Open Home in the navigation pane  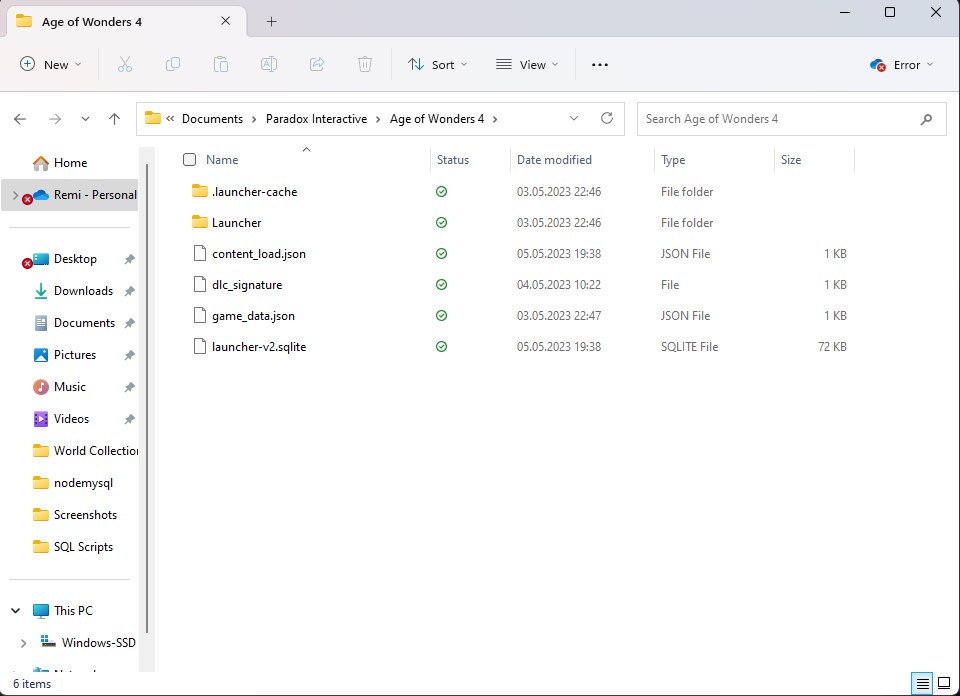tap(70, 163)
